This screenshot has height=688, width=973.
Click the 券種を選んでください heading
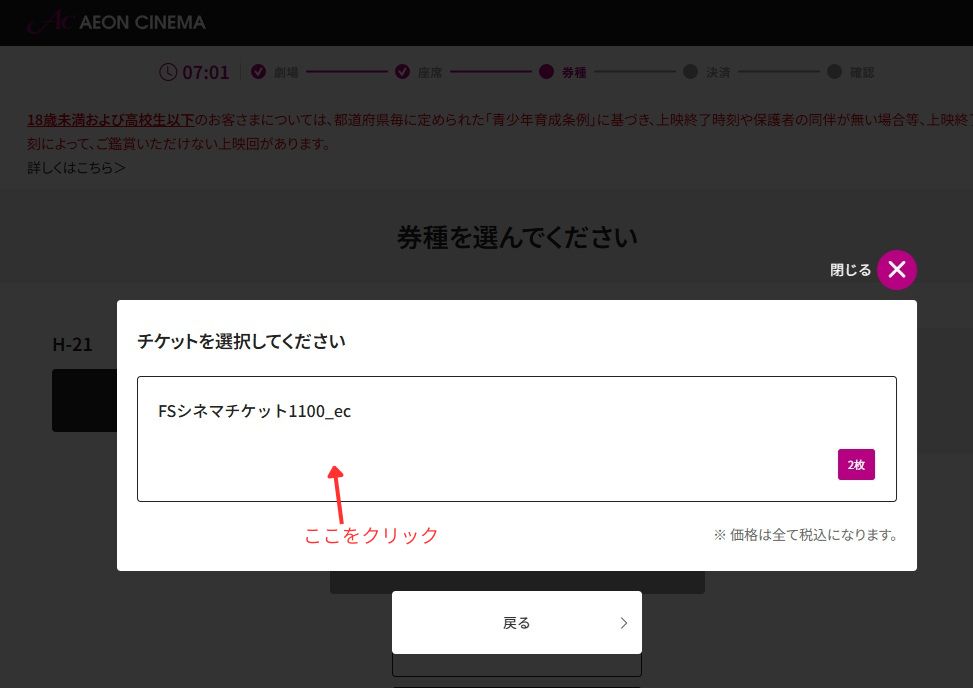click(x=516, y=238)
